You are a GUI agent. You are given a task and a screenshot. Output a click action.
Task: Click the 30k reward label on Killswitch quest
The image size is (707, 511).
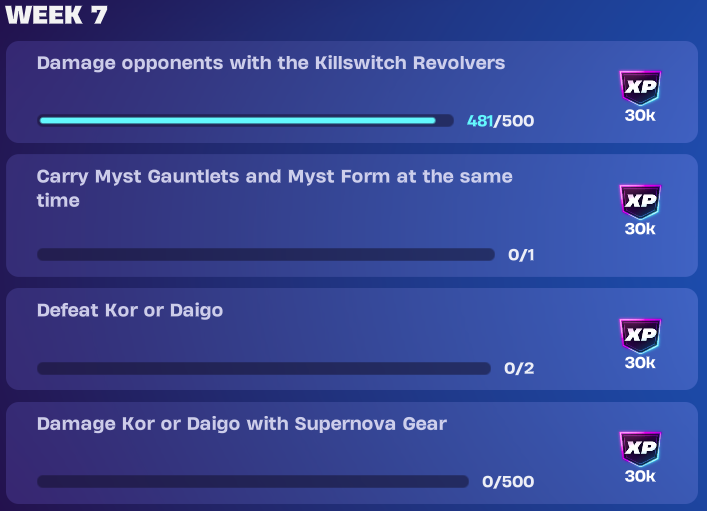coord(640,115)
